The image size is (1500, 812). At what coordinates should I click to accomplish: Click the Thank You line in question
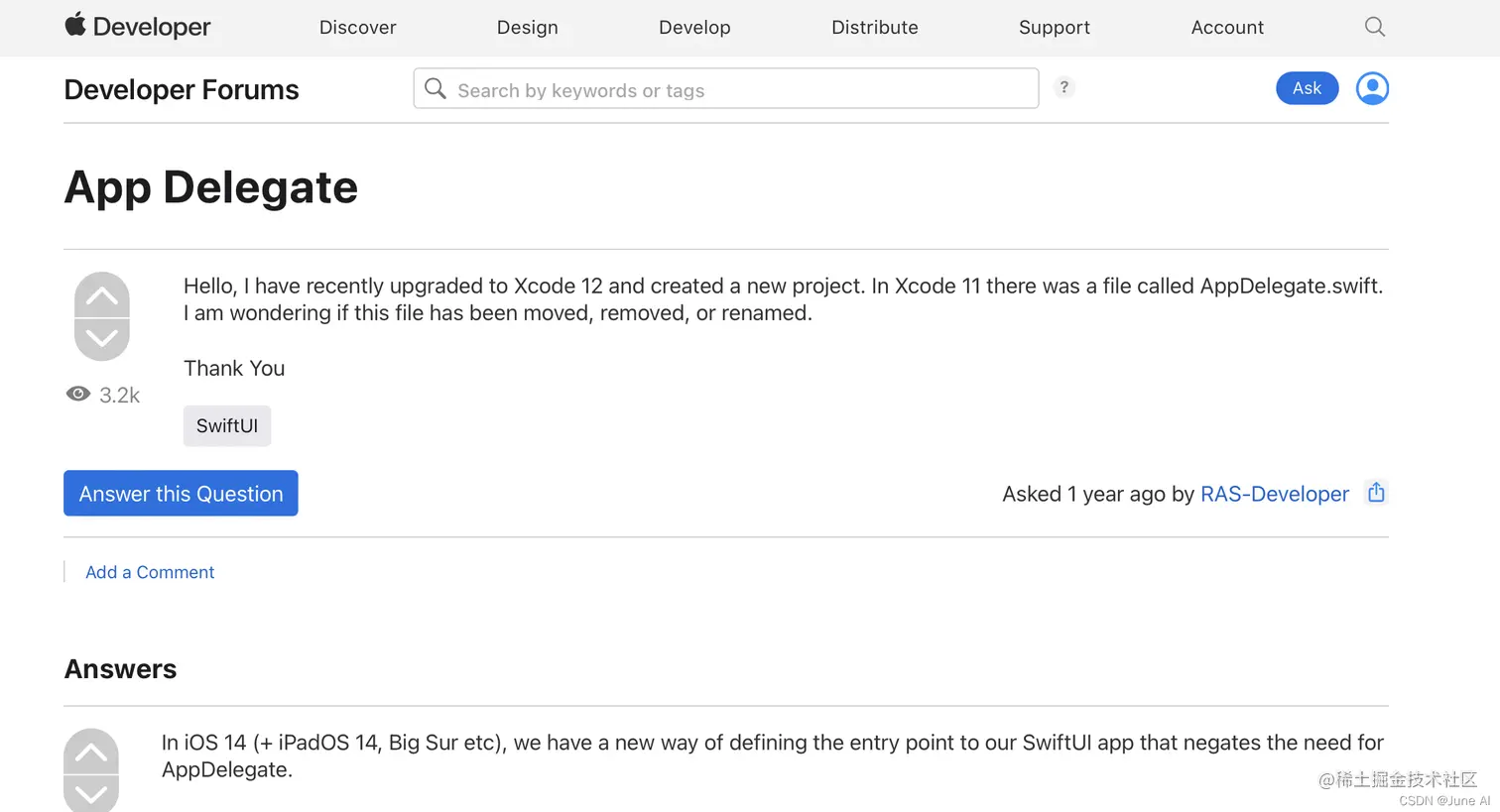tap(234, 368)
